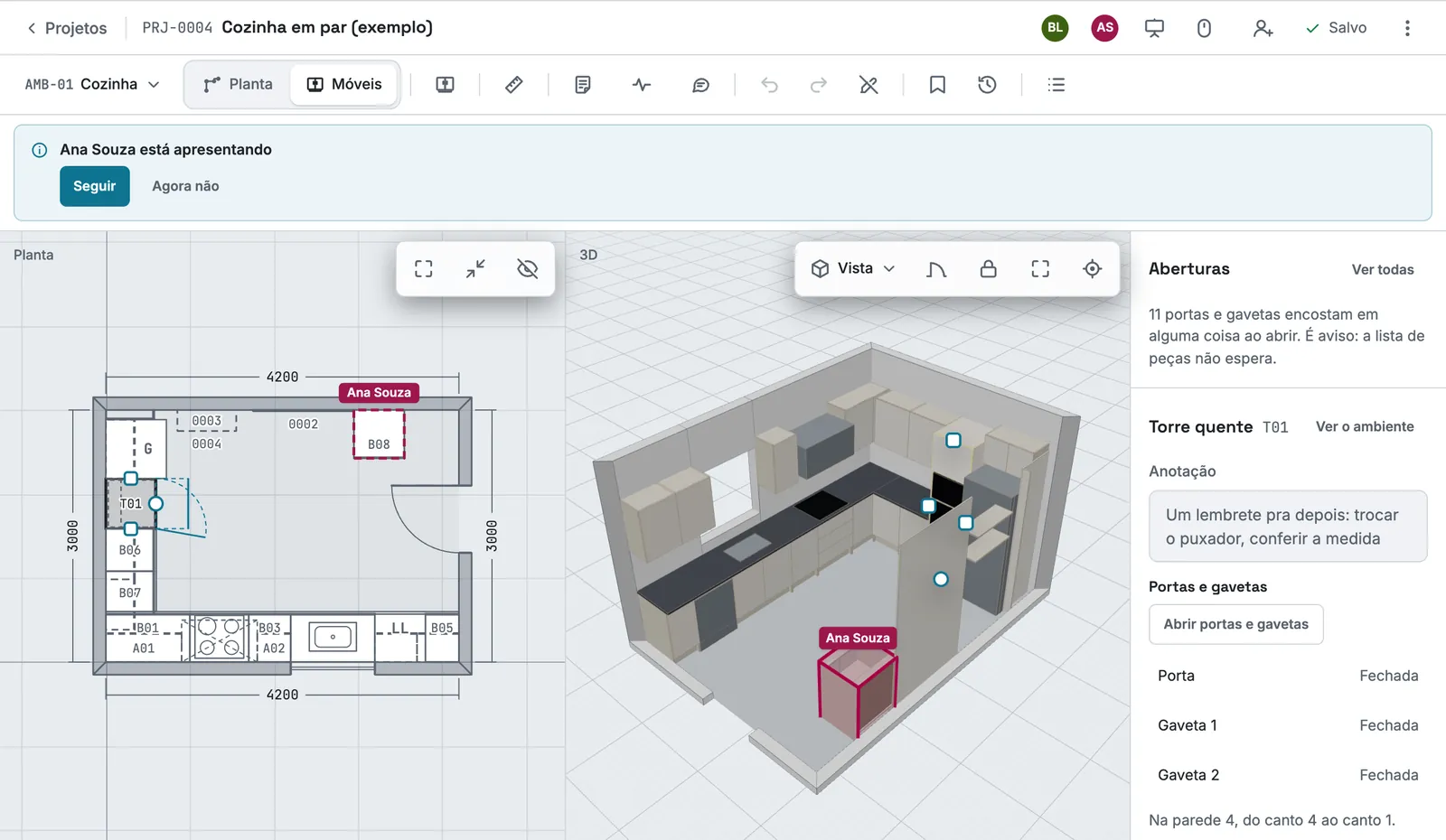This screenshot has width=1446, height=840.
Task: Click the crossed tools icon
Action: 869,85
